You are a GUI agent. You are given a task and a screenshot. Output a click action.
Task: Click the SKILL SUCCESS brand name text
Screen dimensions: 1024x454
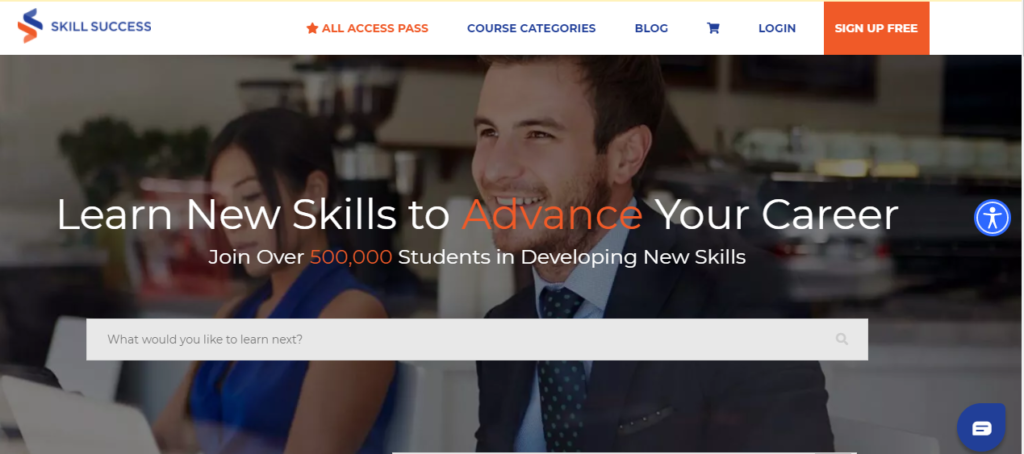coord(101,27)
